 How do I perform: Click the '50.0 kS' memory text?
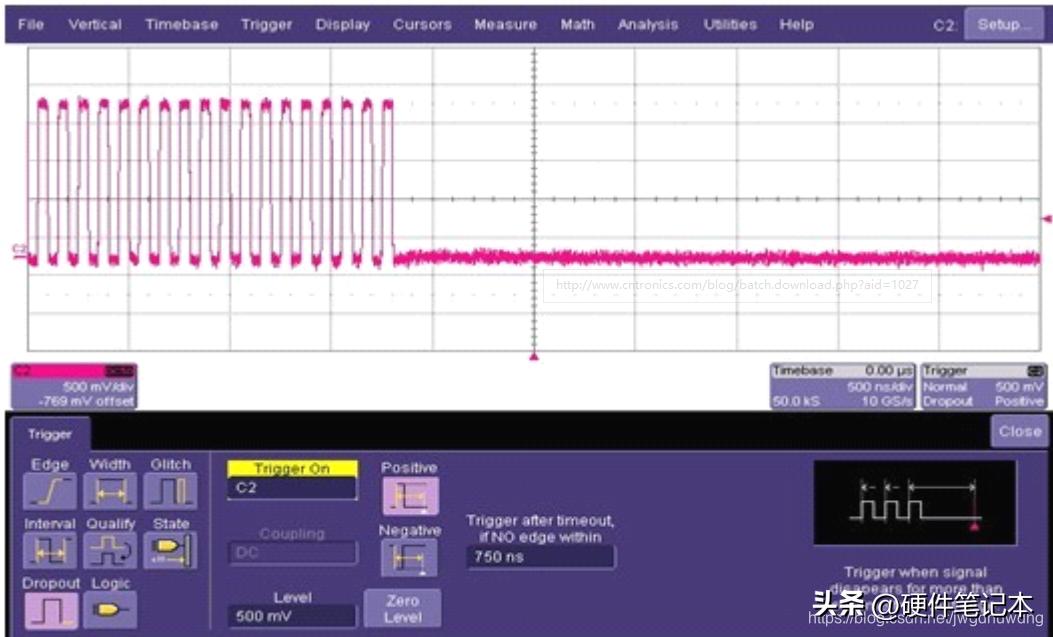pos(796,401)
